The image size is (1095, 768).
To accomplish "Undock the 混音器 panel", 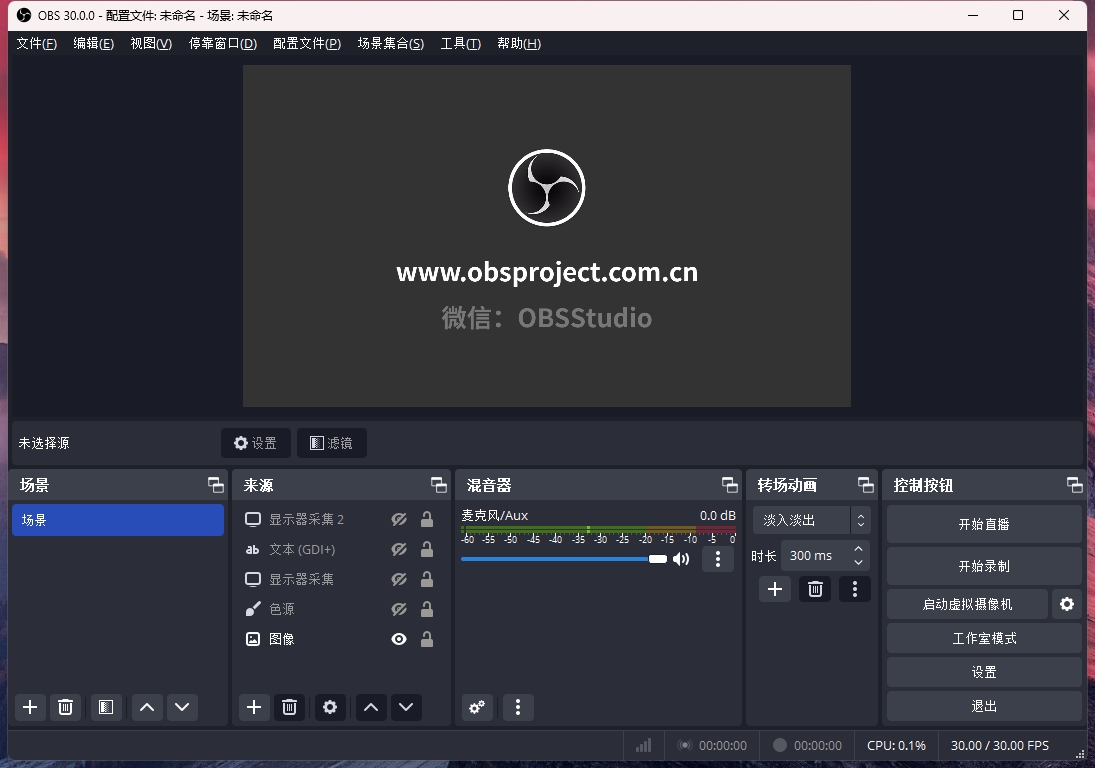I will pyautogui.click(x=730, y=485).
